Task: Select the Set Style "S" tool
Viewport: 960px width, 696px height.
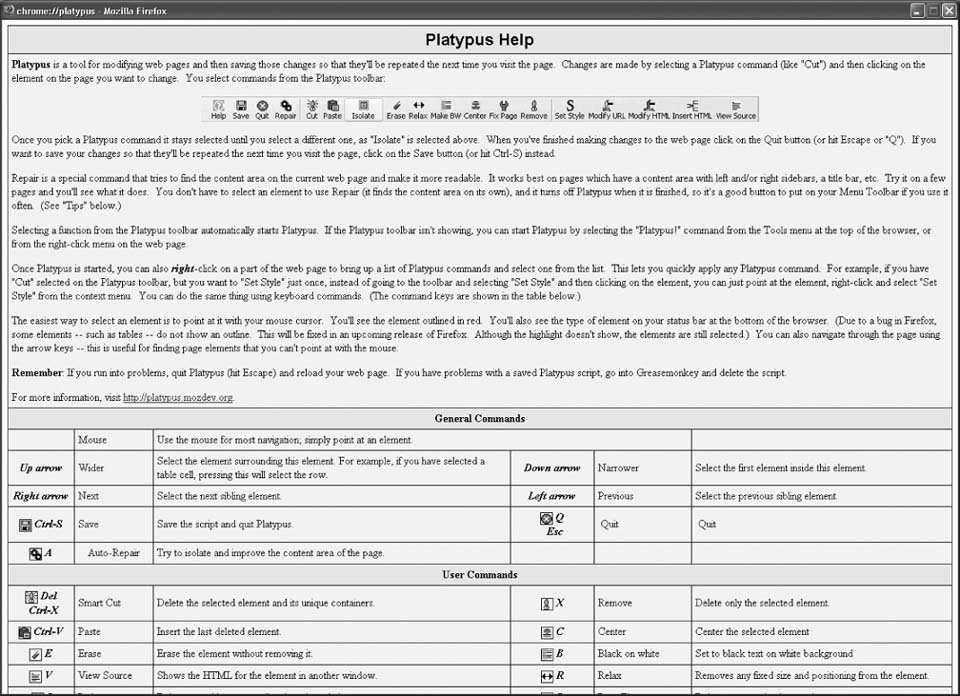Action: pyautogui.click(x=569, y=109)
